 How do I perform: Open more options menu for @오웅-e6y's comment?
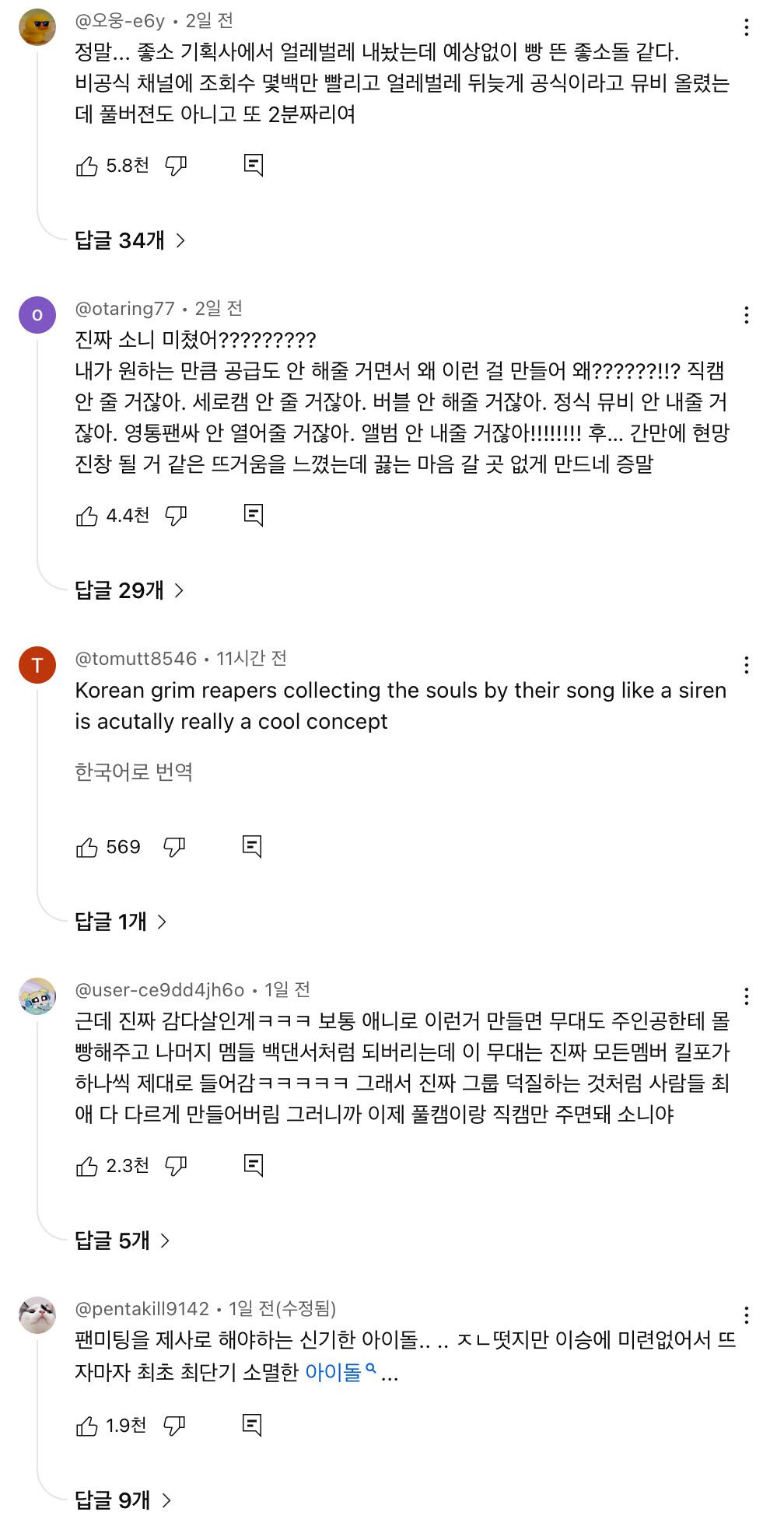point(747,28)
